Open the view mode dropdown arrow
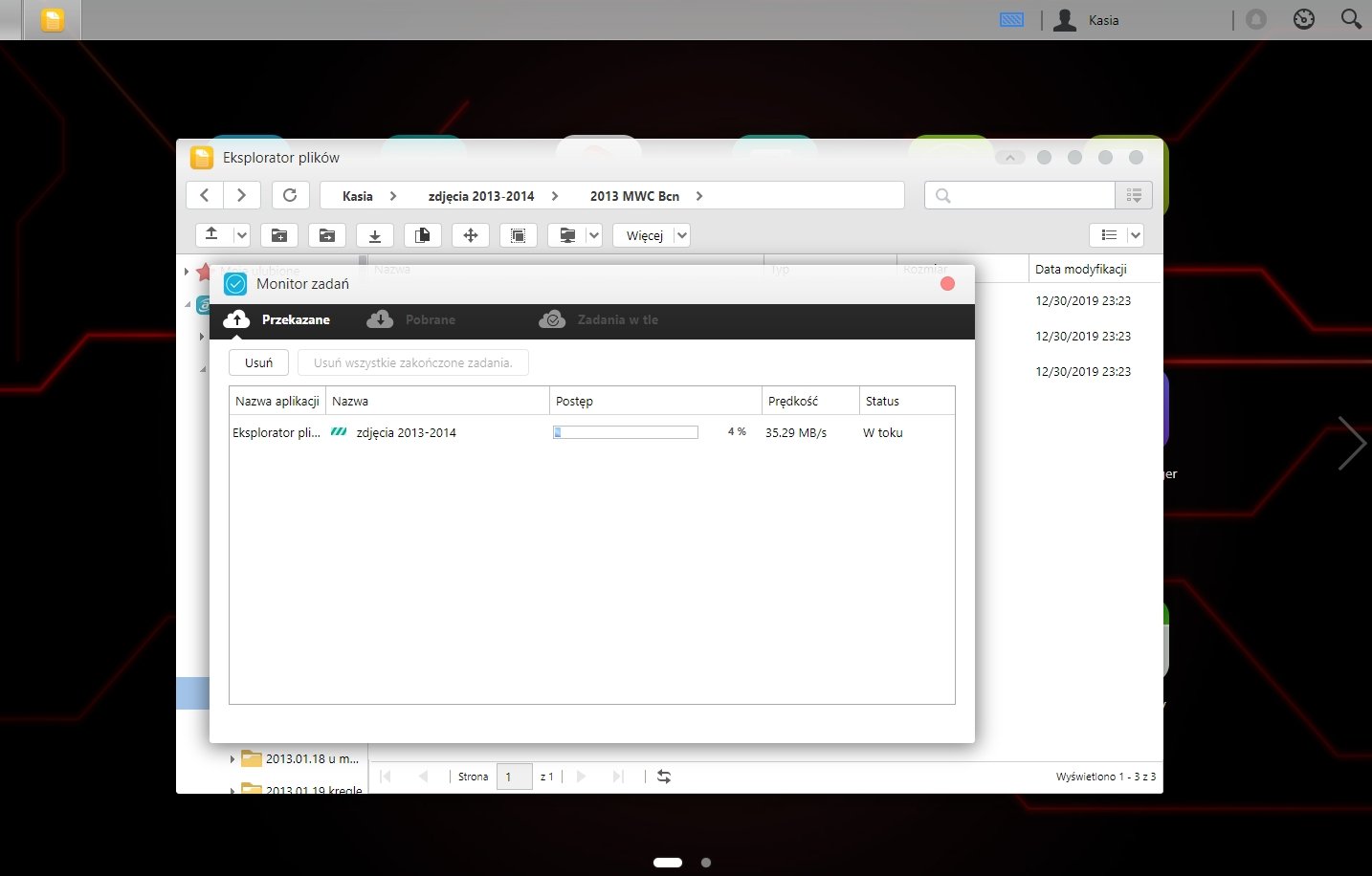 1135,235
